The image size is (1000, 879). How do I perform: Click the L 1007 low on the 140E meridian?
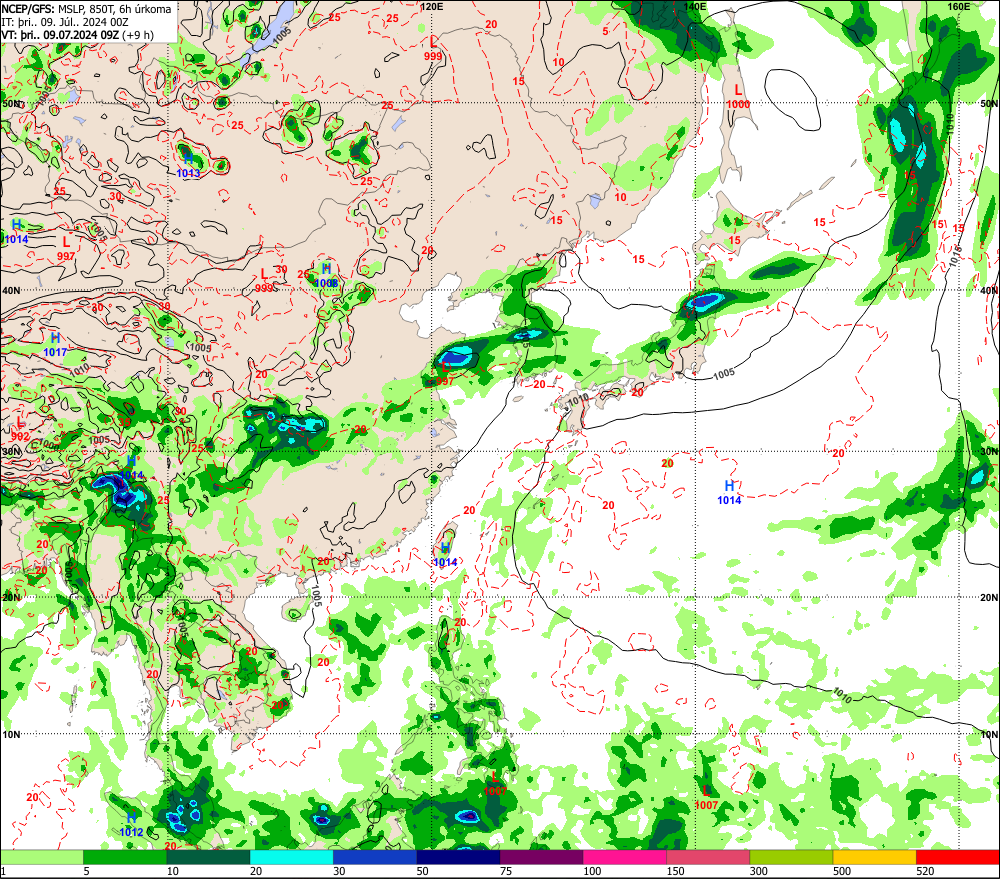[706, 797]
